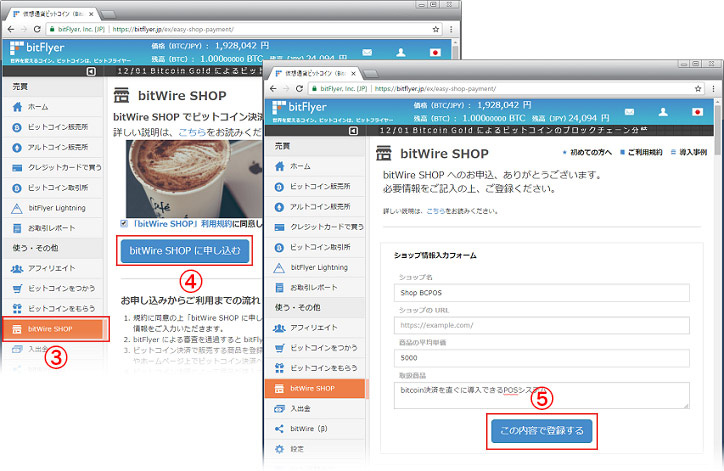
Task: Open ビットコインをもらう in rear window sidebar
Action: pos(53,308)
